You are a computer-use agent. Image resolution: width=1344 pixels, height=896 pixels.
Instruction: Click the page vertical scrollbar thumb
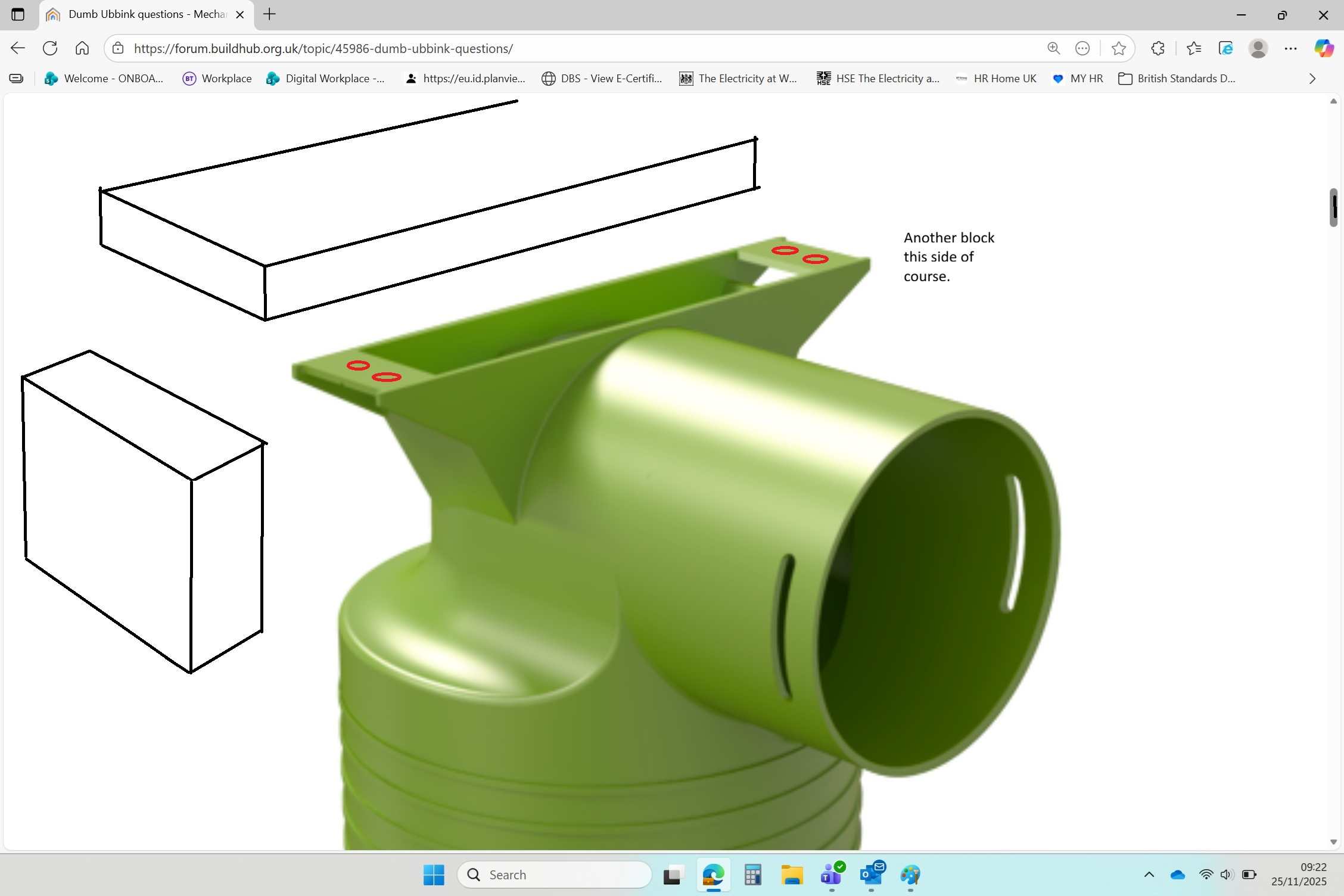1333,207
